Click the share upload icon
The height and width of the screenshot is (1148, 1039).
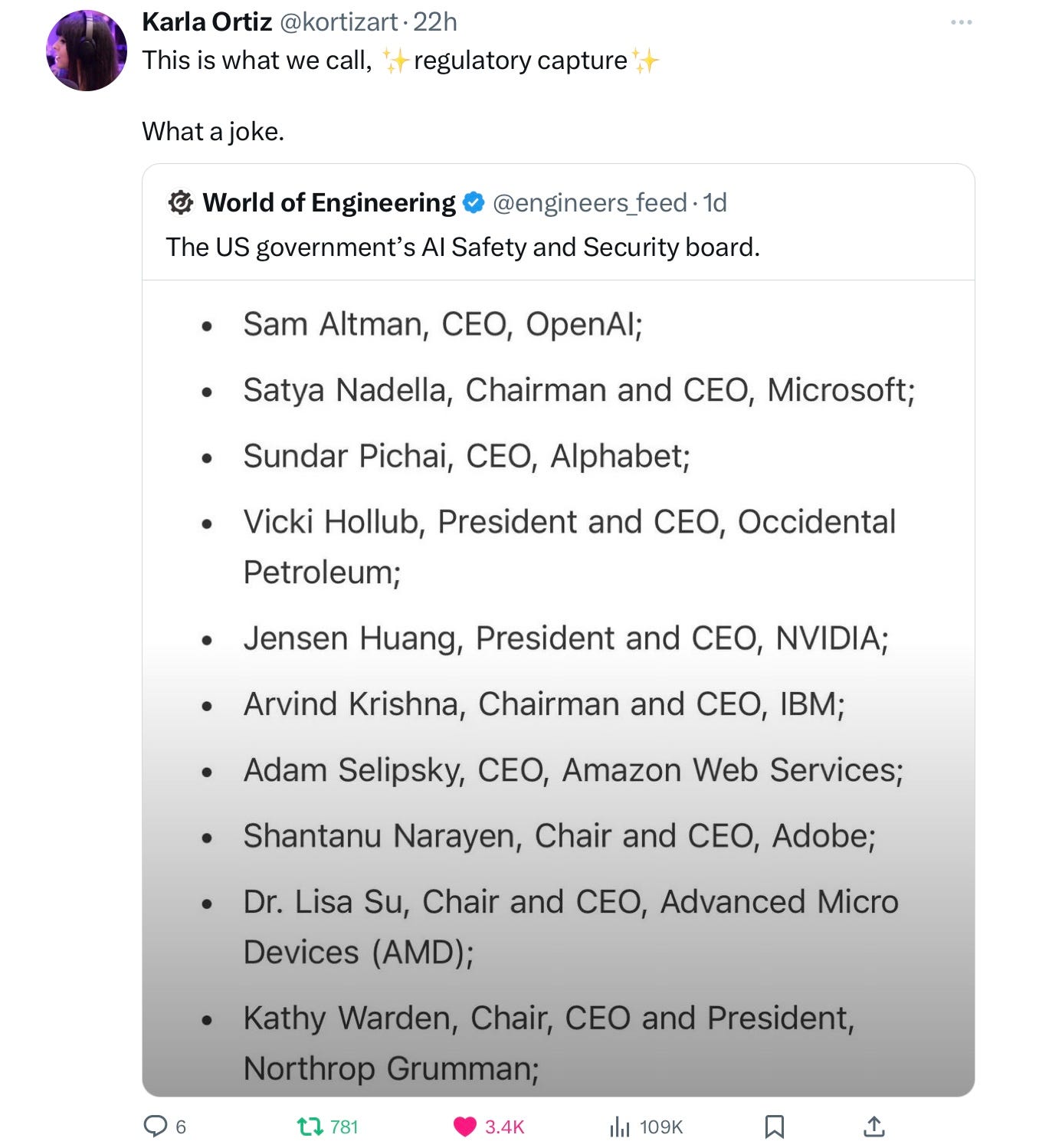tap(874, 1126)
